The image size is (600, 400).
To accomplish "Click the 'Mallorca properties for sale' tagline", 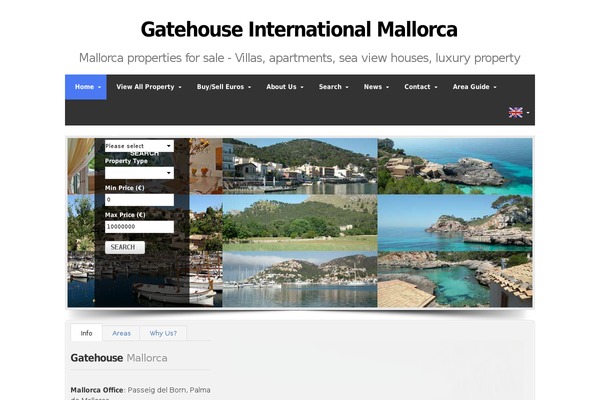I will click(x=299, y=58).
